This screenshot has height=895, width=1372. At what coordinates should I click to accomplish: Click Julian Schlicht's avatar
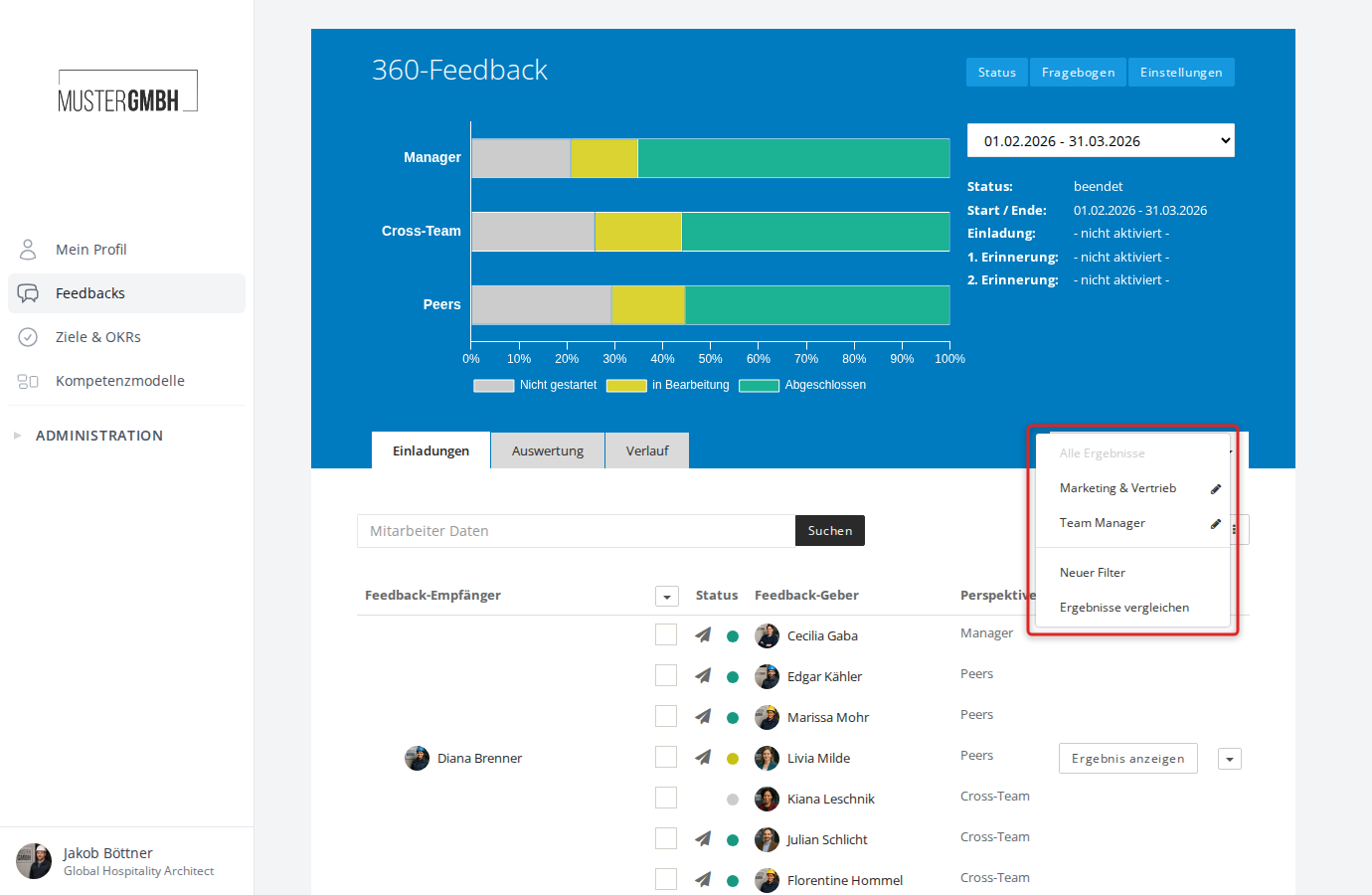tap(767, 839)
